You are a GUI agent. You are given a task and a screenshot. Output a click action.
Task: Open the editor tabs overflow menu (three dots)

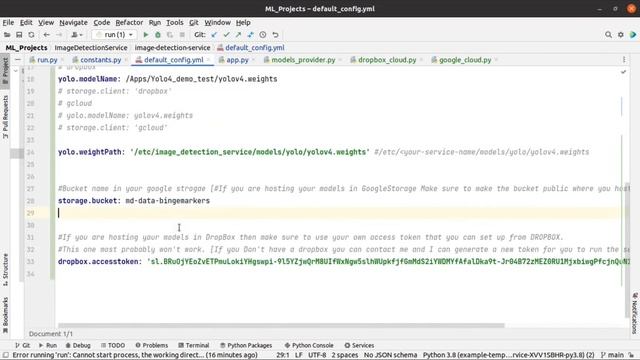[624, 60]
